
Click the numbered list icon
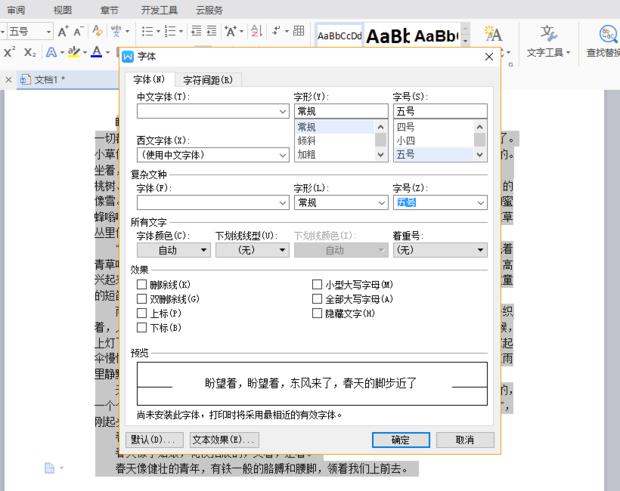pos(170,31)
